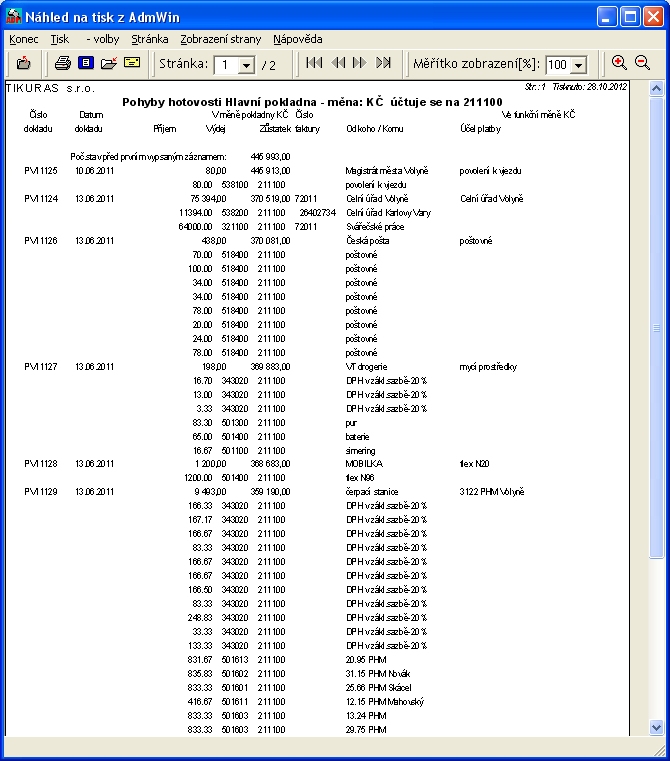The height and width of the screenshot is (761, 670).
Task: Click the balance value 359 190,00
Action: [270, 492]
